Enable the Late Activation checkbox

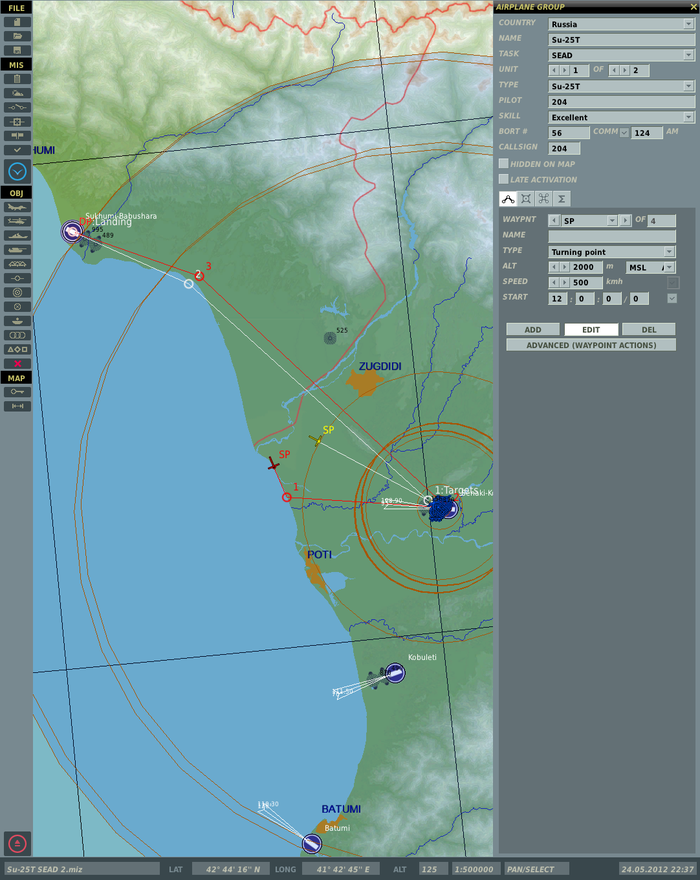(x=504, y=179)
